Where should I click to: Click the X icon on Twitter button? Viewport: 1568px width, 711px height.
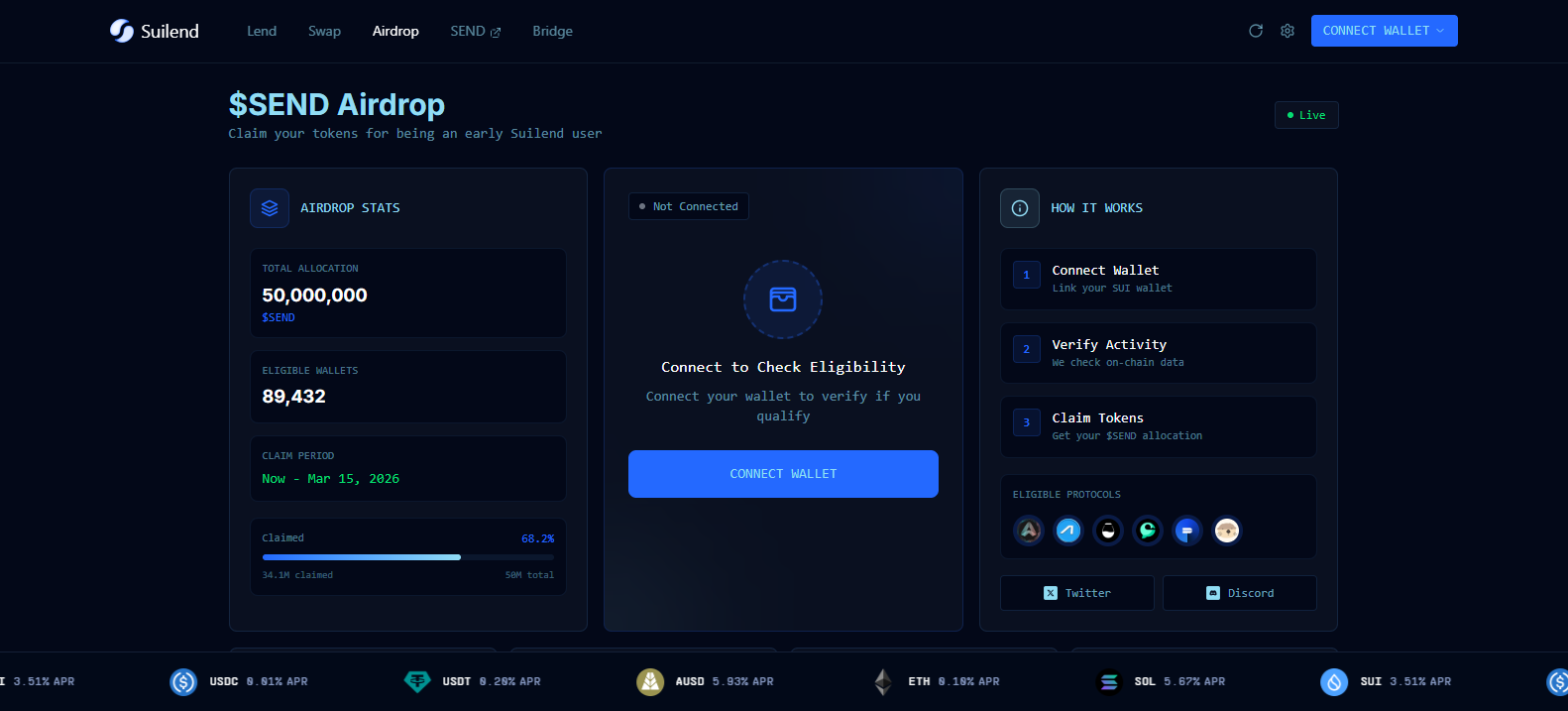(1051, 593)
